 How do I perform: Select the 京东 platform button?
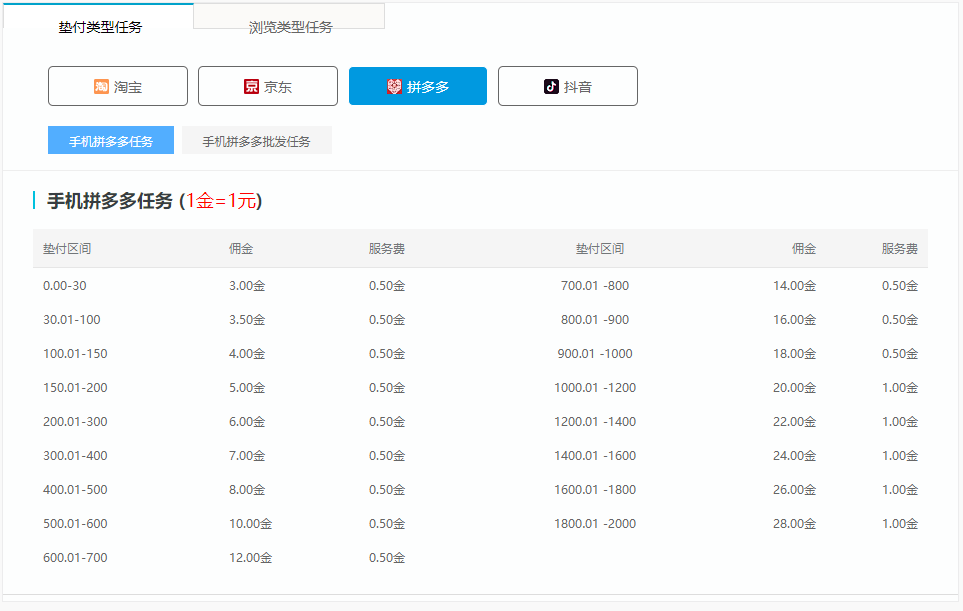click(x=268, y=86)
